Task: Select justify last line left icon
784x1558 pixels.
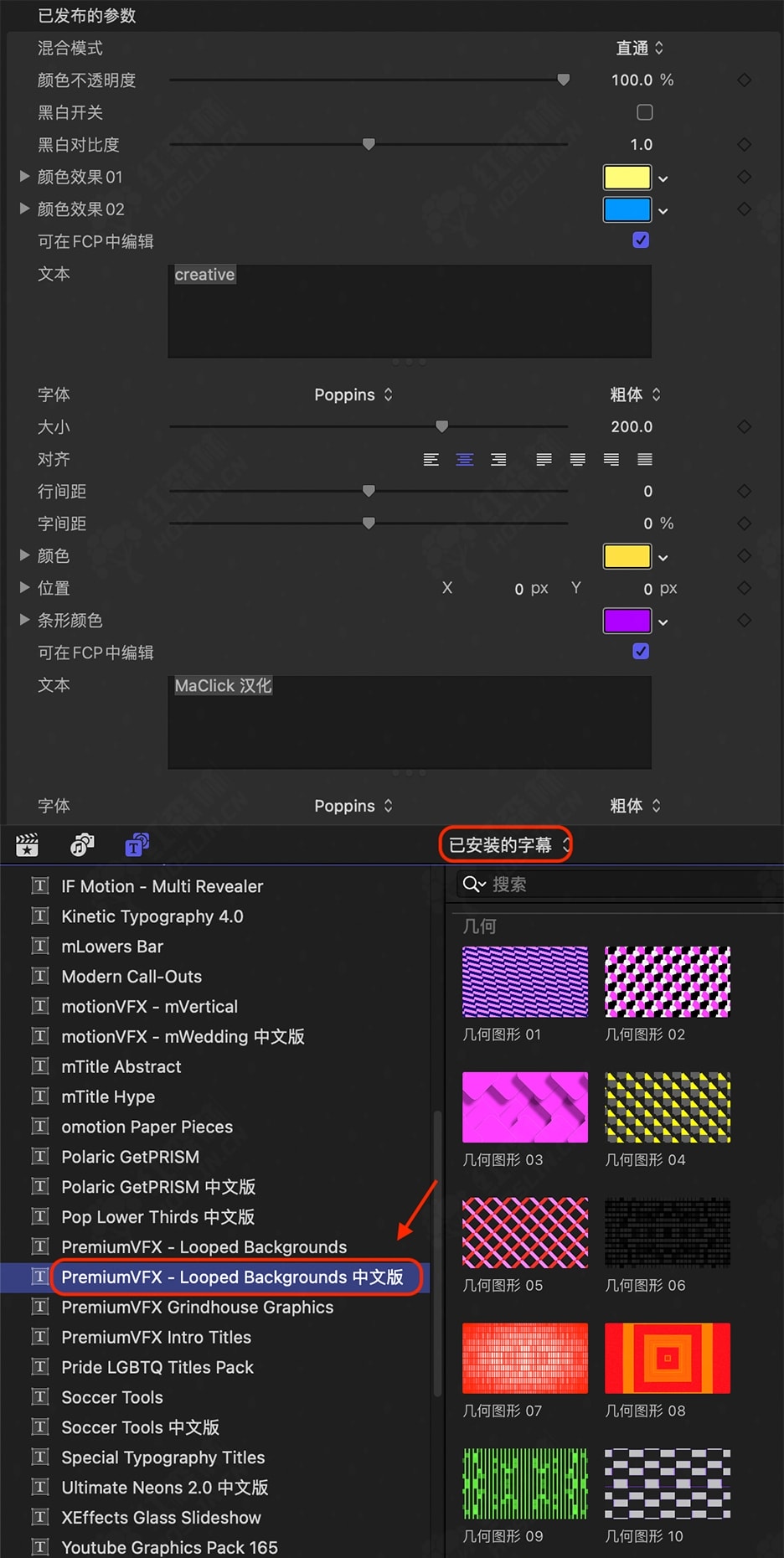Action: click(544, 459)
